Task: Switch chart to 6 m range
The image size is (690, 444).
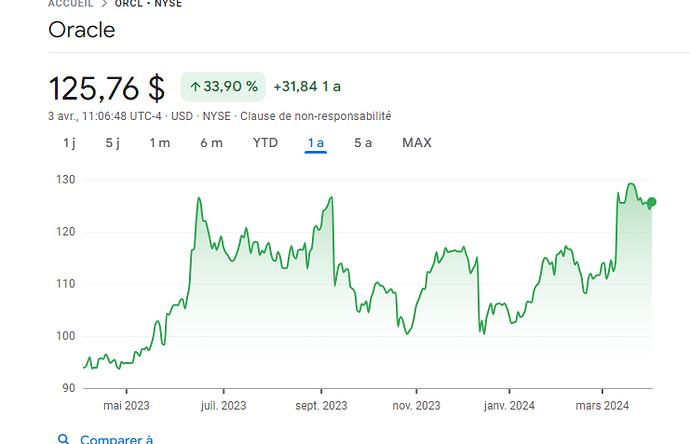Action: point(211,143)
